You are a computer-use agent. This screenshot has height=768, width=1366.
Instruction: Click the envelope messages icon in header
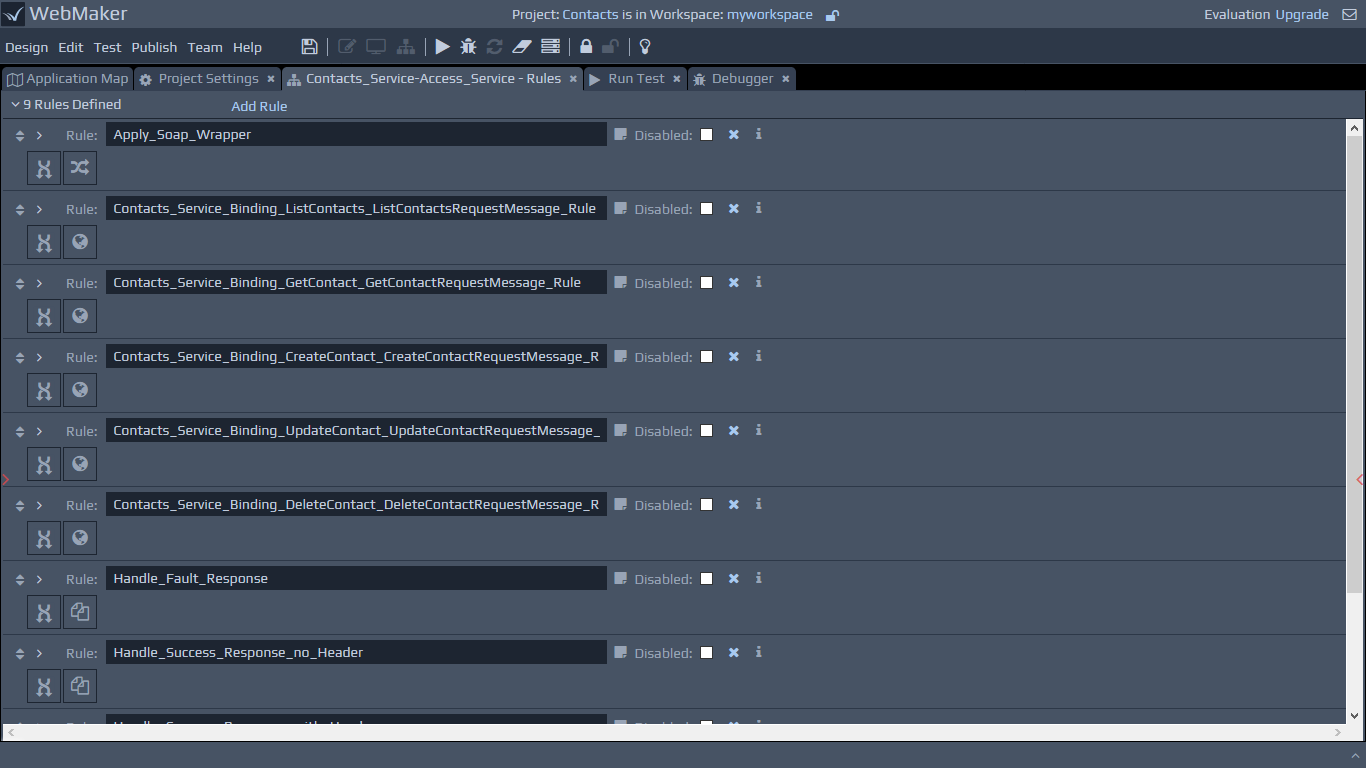[x=1349, y=15]
